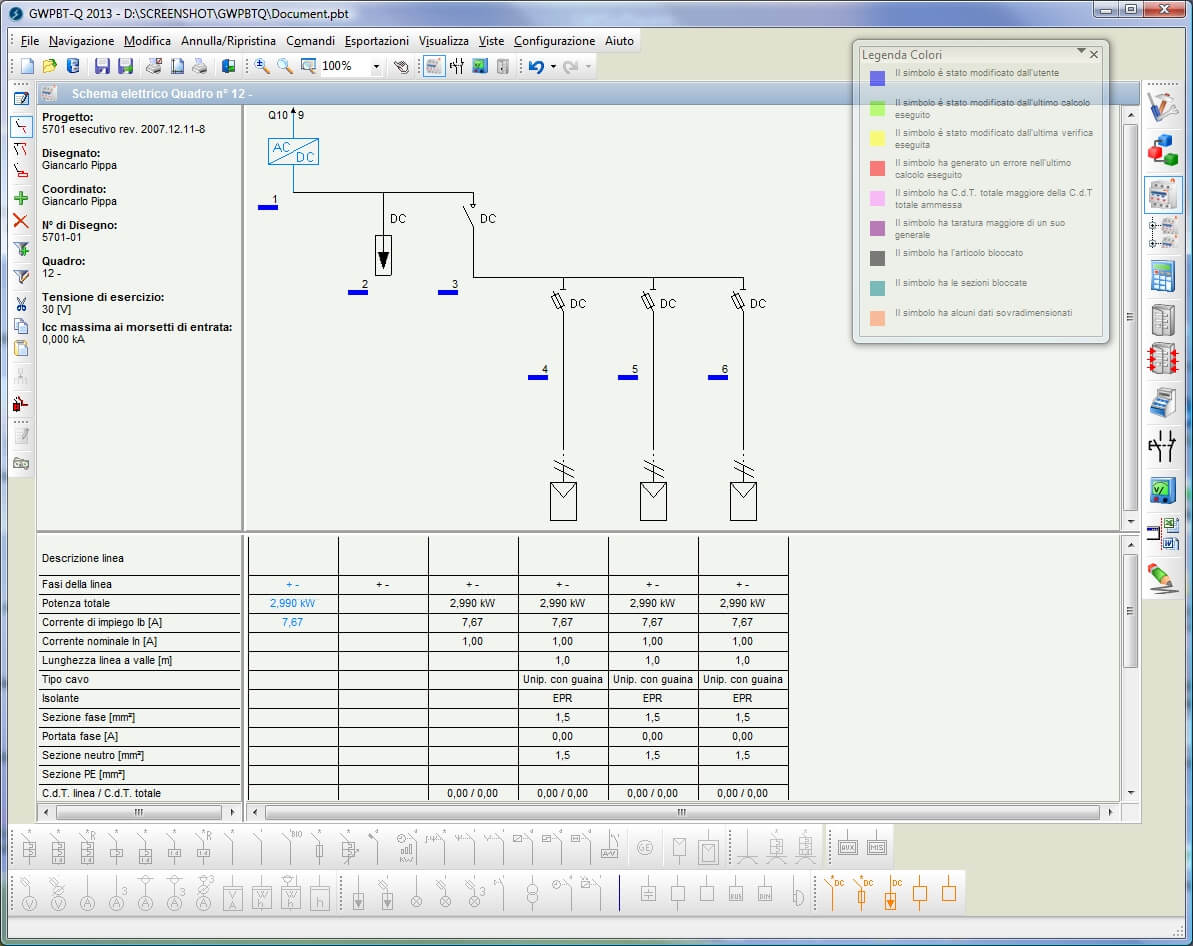Click the red X delete icon
The height and width of the screenshot is (946, 1193).
pos(21,221)
